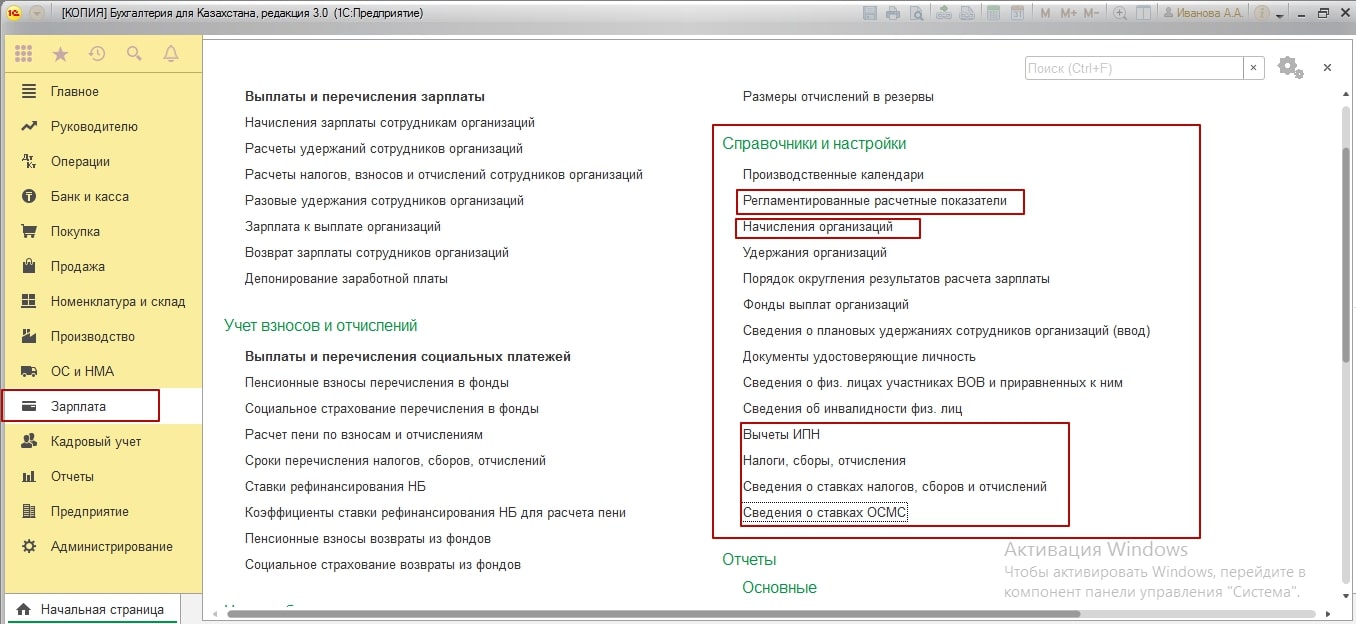Expand dropdown arrow next to info icon

pyautogui.click(x=1281, y=14)
